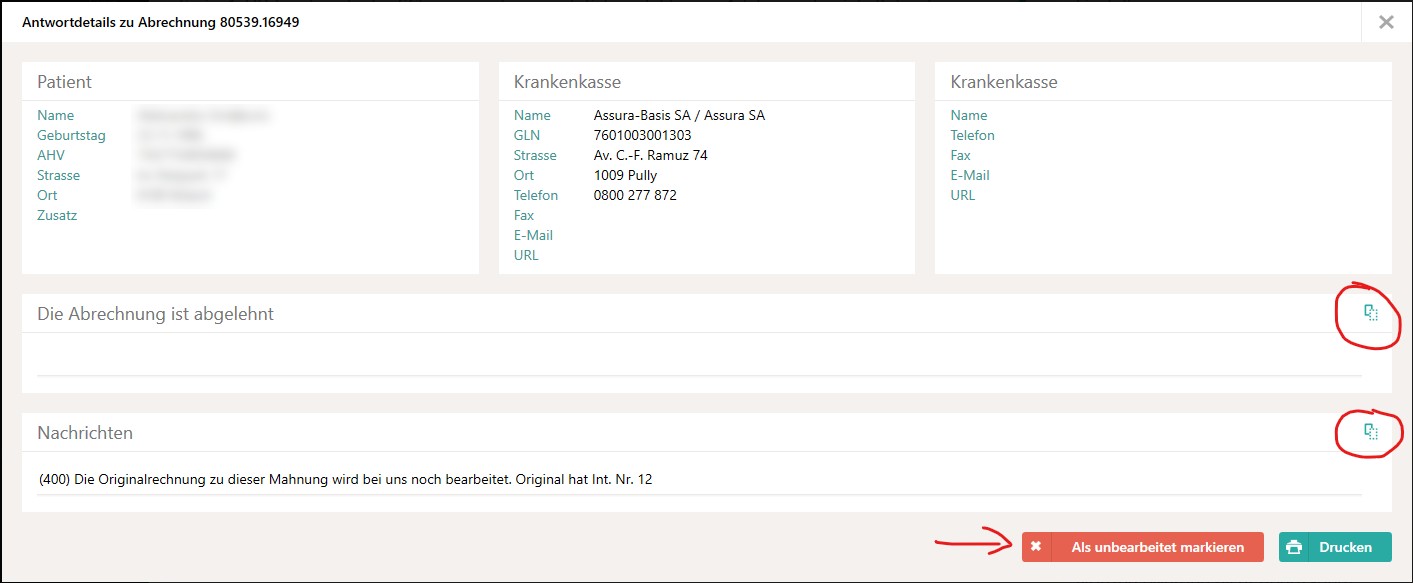Copy the Nachrichten section content
Screen dimensions: 1413x583
pos(1371,432)
